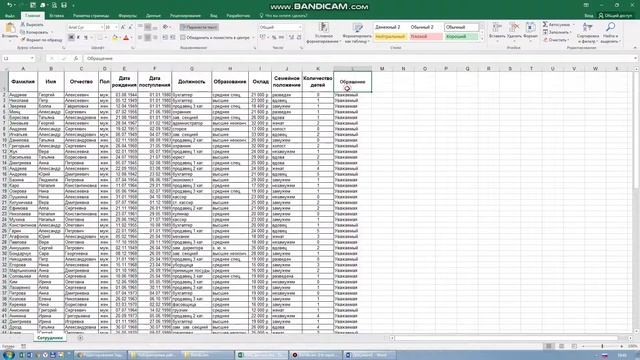The width and height of the screenshot is (640, 360).
Task: Click the Clear (Очистить) eraser command
Action: [556, 40]
